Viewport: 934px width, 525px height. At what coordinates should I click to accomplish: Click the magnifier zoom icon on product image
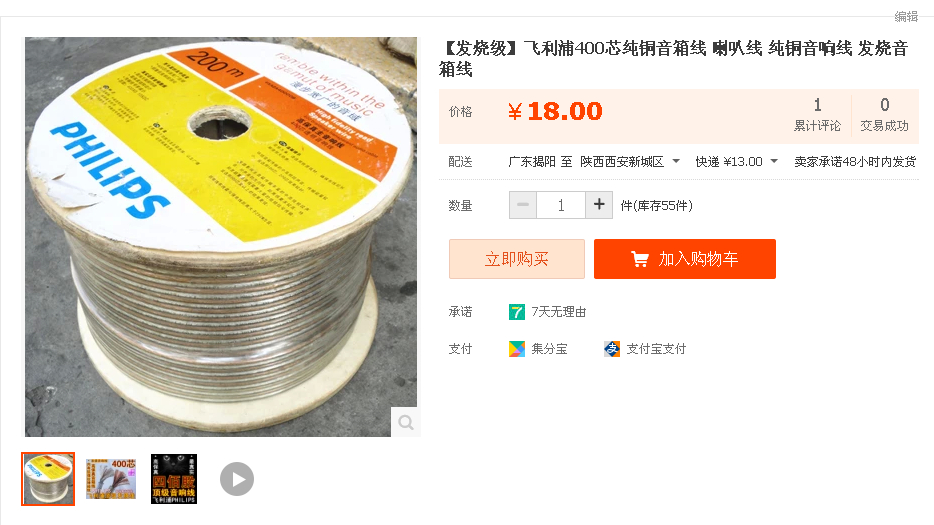(406, 422)
